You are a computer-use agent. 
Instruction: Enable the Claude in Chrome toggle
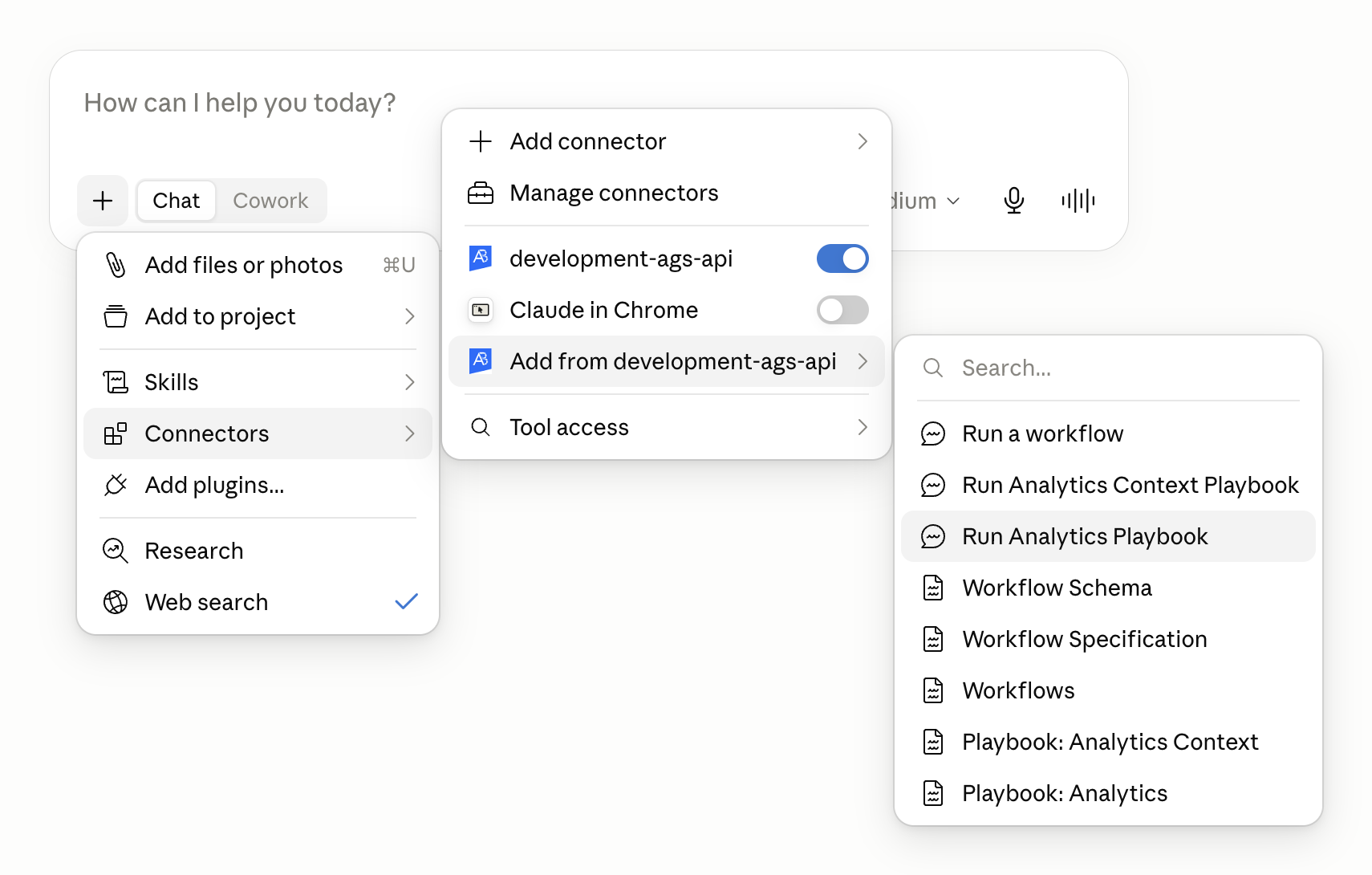pyautogui.click(x=842, y=310)
